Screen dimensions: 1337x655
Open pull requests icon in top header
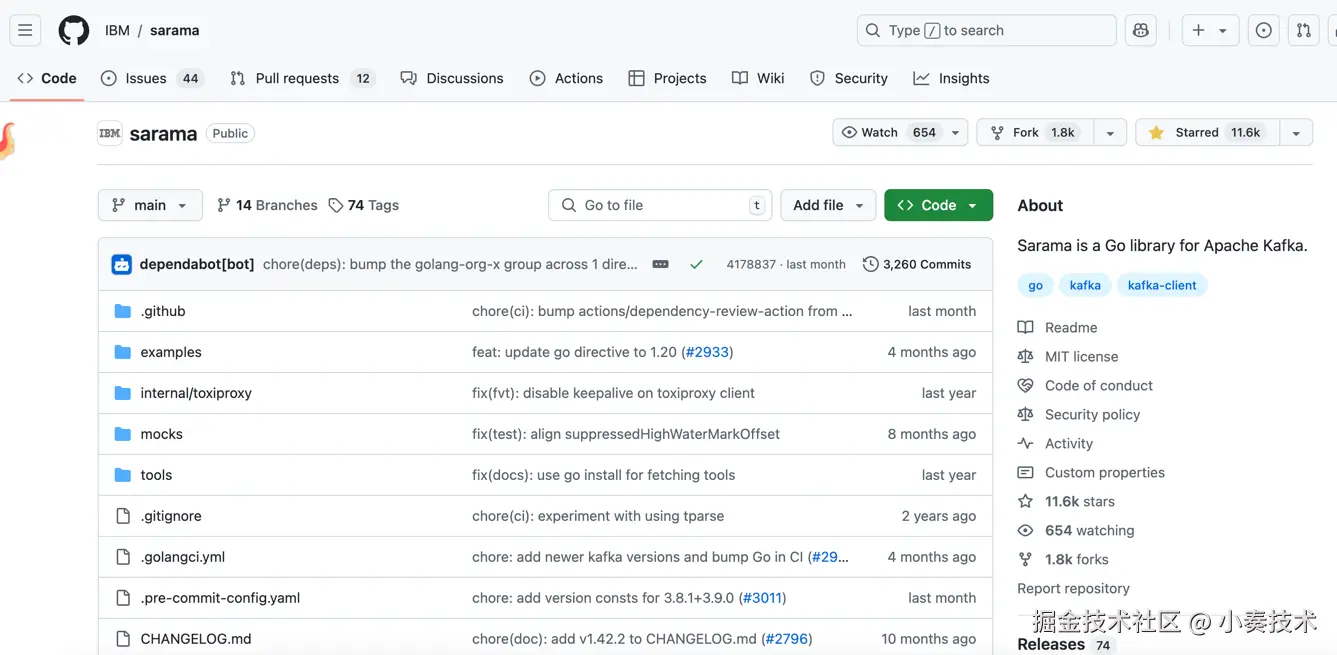1304,31
